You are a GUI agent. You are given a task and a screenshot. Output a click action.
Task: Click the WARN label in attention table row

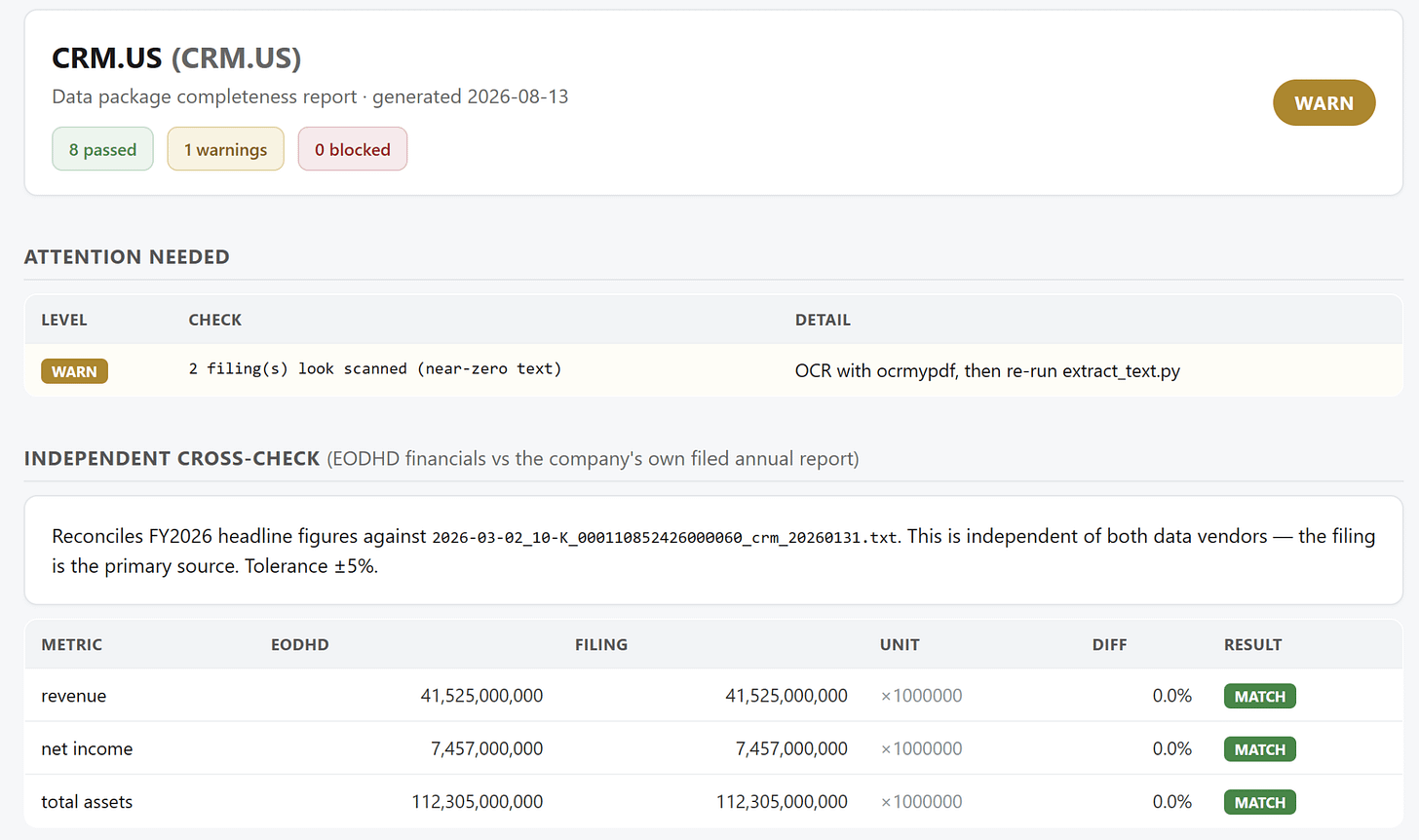pyautogui.click(x=74, y=371)
